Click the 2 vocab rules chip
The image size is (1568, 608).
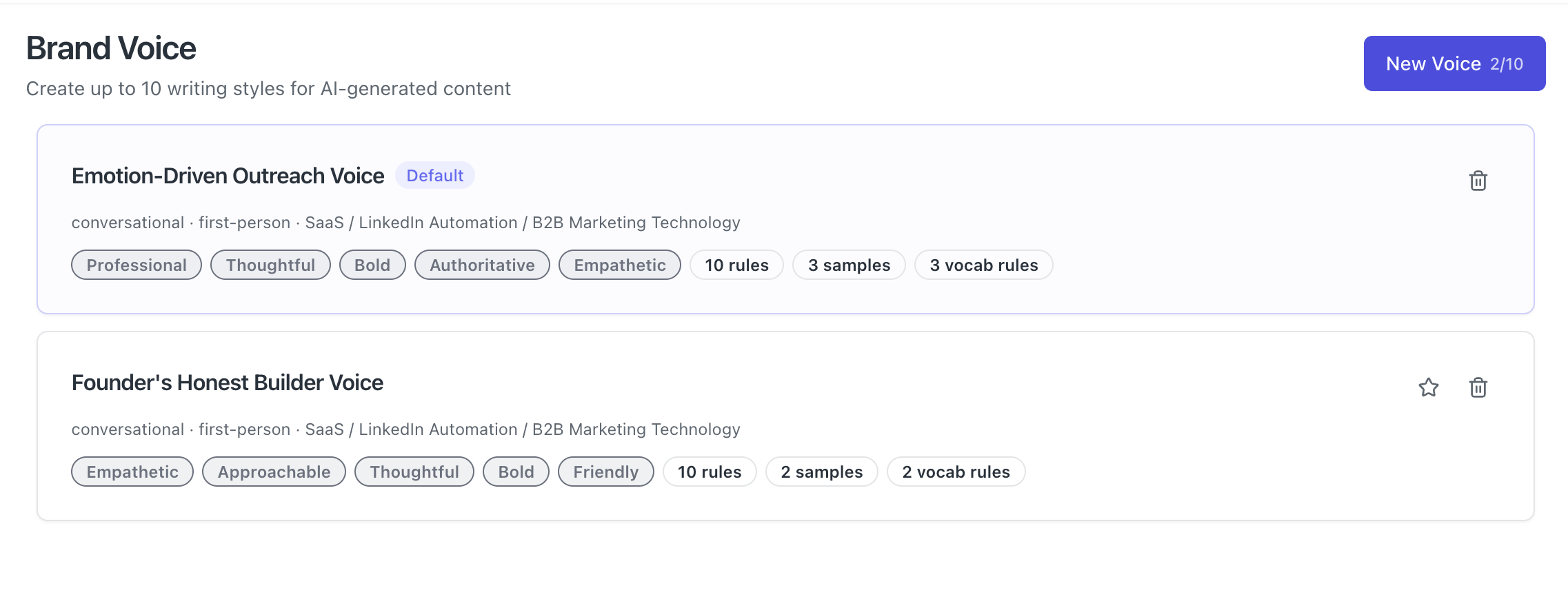(x=956, y=472)
